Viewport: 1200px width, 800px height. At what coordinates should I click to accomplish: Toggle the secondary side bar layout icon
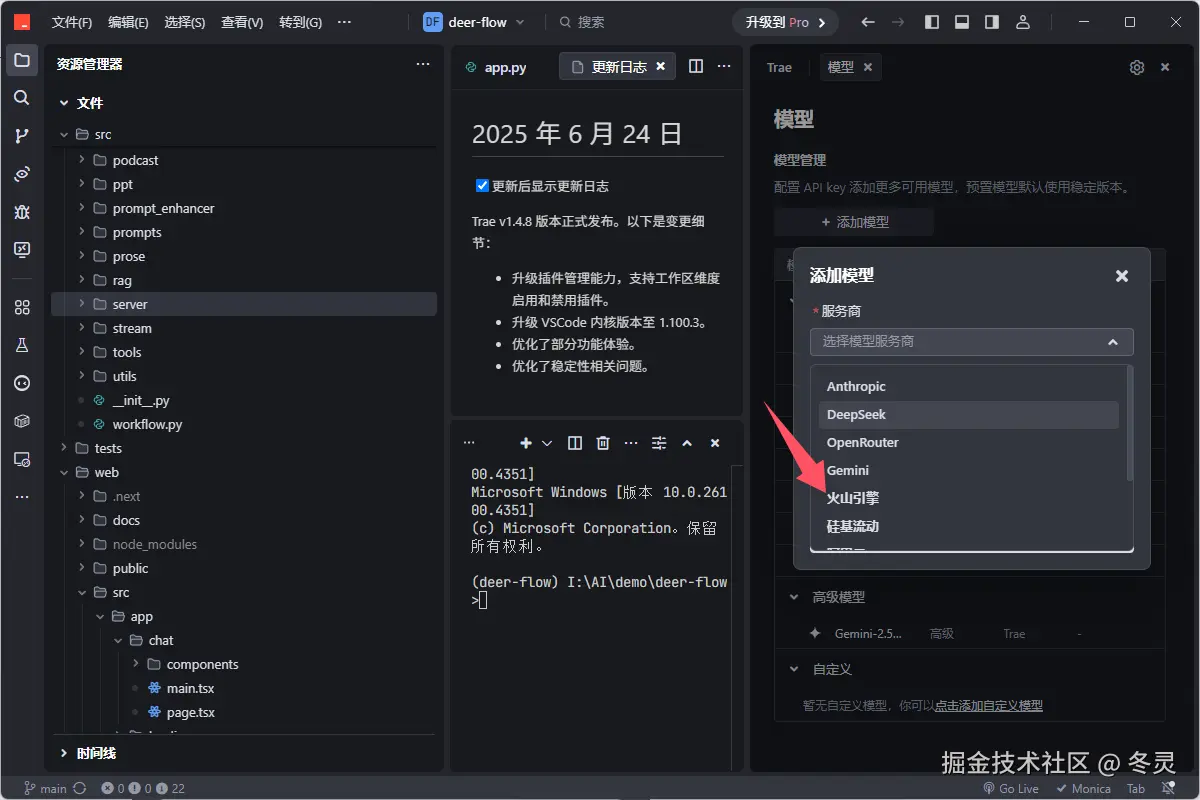click(x=992, y=22)
